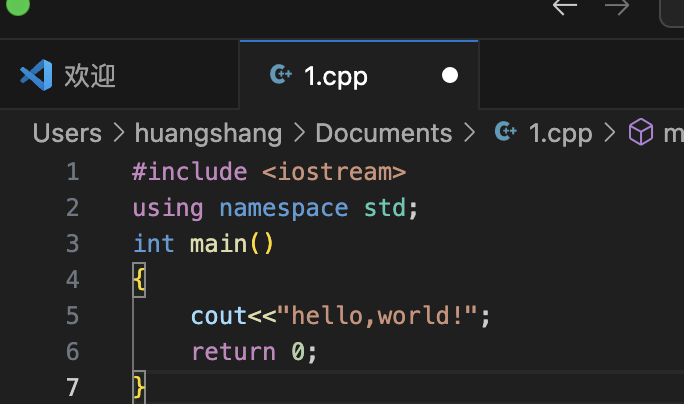The image size is (684, 404).
Task: Click the go back arrow
Action: coord(565,7)
